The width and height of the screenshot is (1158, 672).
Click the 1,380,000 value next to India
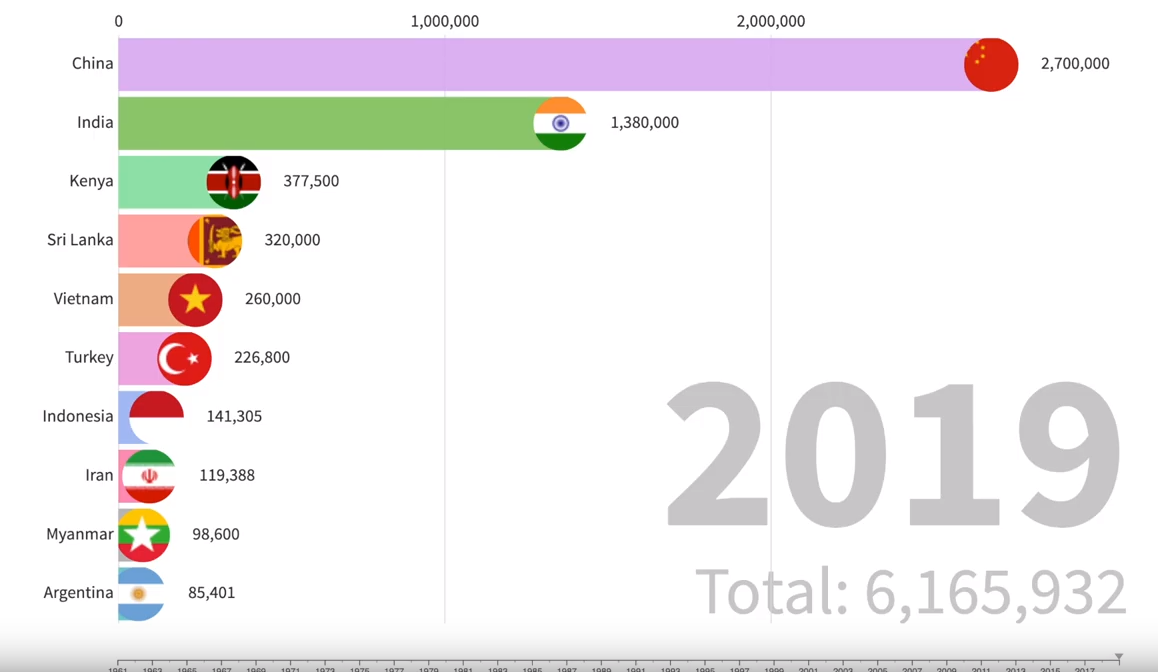tap(644, 123)
